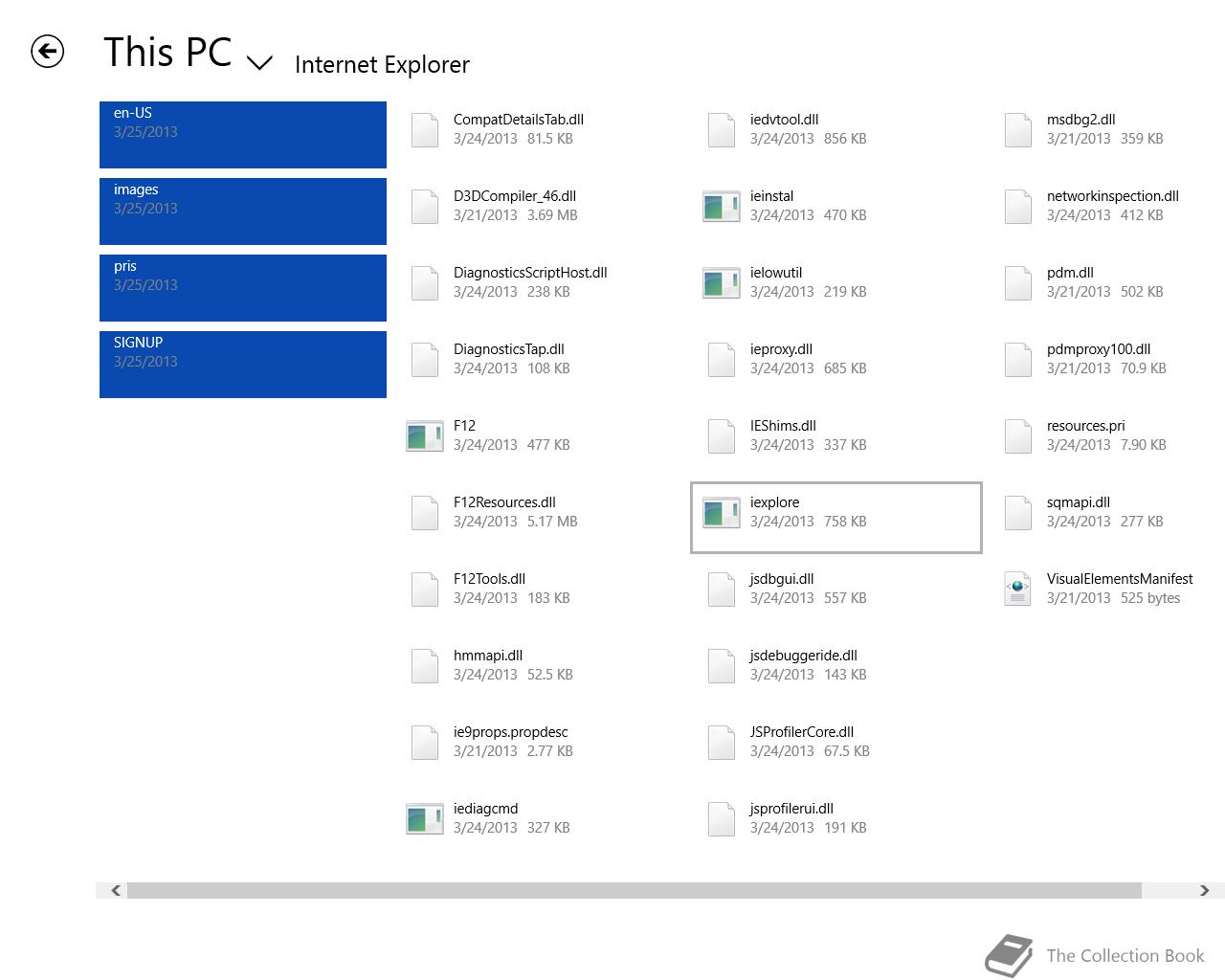Select file name IEShims.dll
The image size is (1225, 980).
[x=783, y=426]
